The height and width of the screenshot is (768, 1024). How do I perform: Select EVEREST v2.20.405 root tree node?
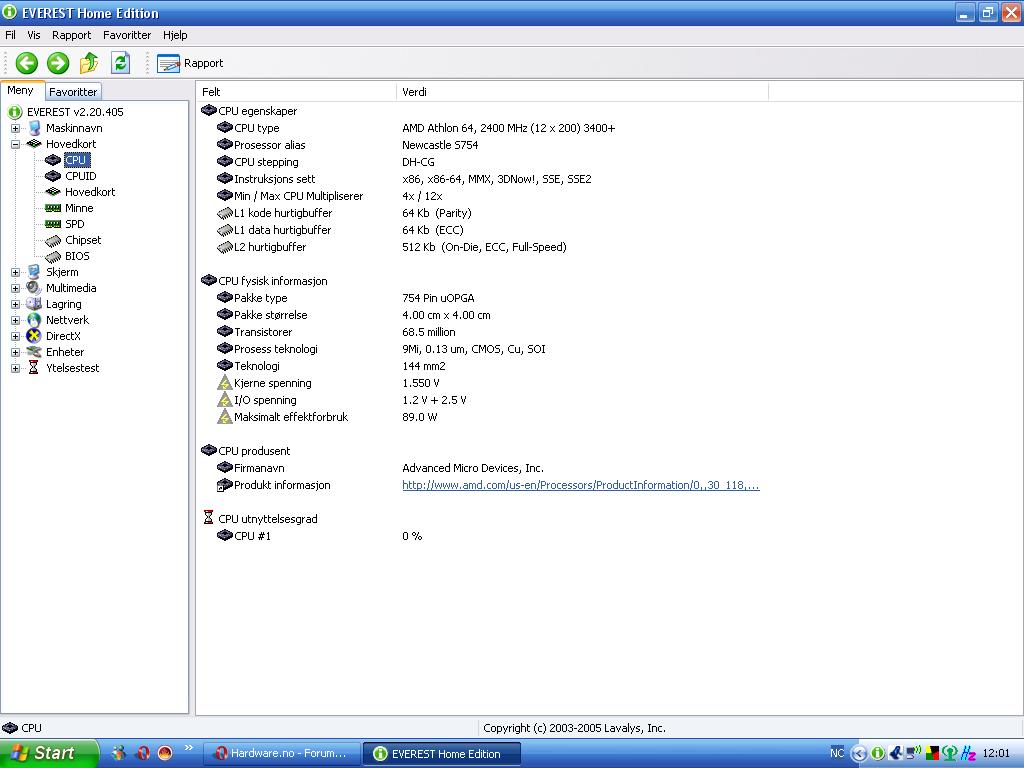click(x=75, y=112)
